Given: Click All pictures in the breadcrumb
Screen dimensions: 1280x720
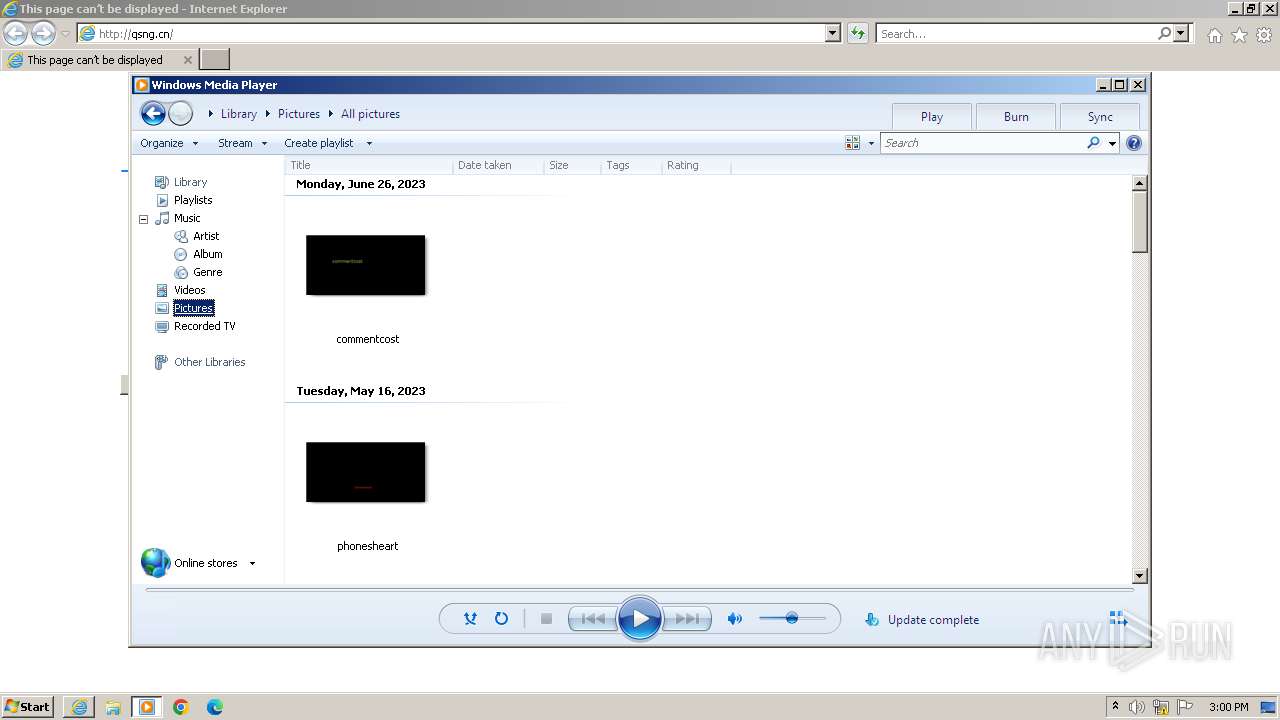Looking at the screenshot, I should tap(370, 114).
